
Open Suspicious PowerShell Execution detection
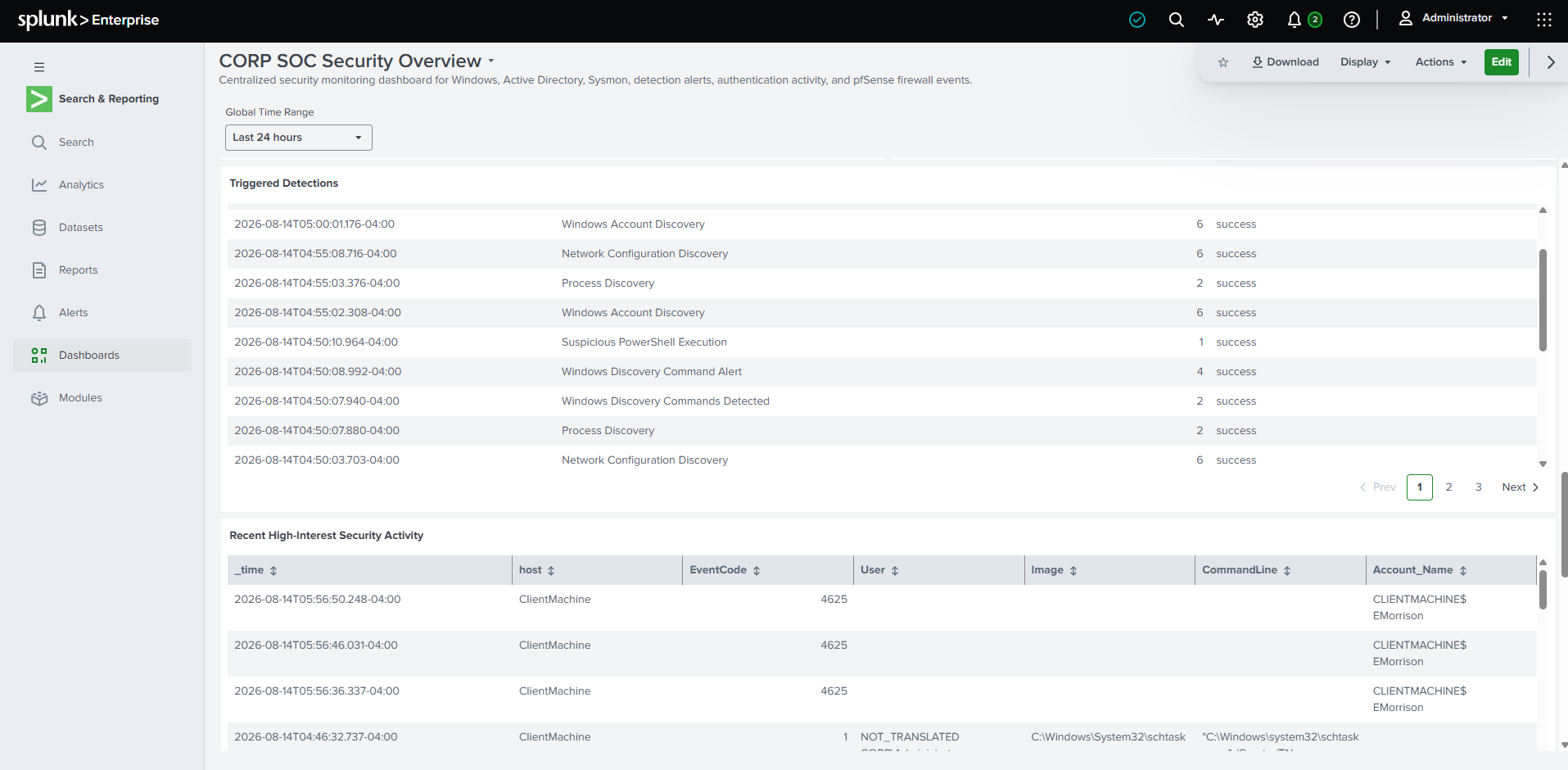click(x=644, y=342)
